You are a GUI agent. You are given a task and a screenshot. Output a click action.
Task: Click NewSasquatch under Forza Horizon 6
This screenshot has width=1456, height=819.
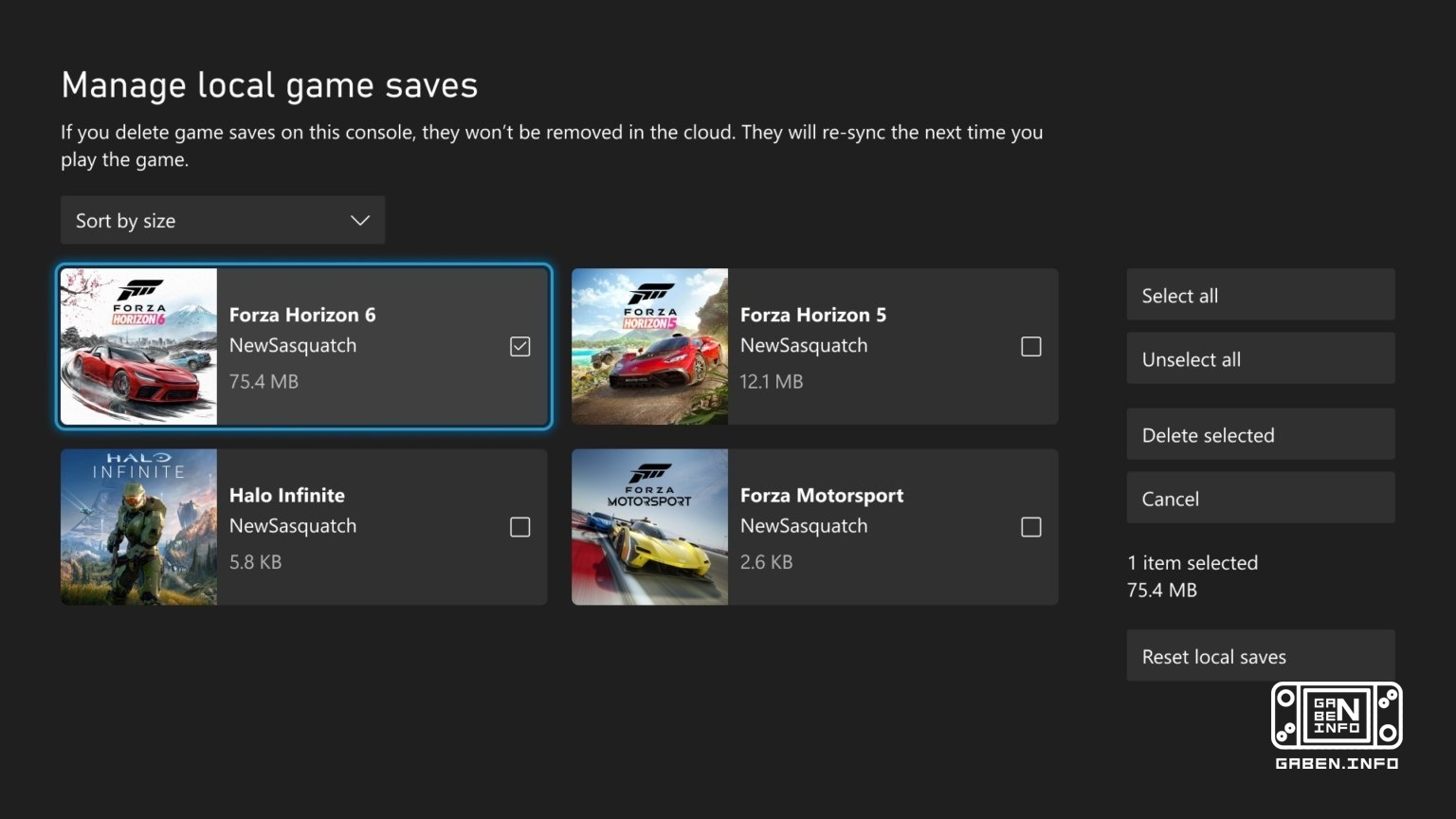point(293,345)
